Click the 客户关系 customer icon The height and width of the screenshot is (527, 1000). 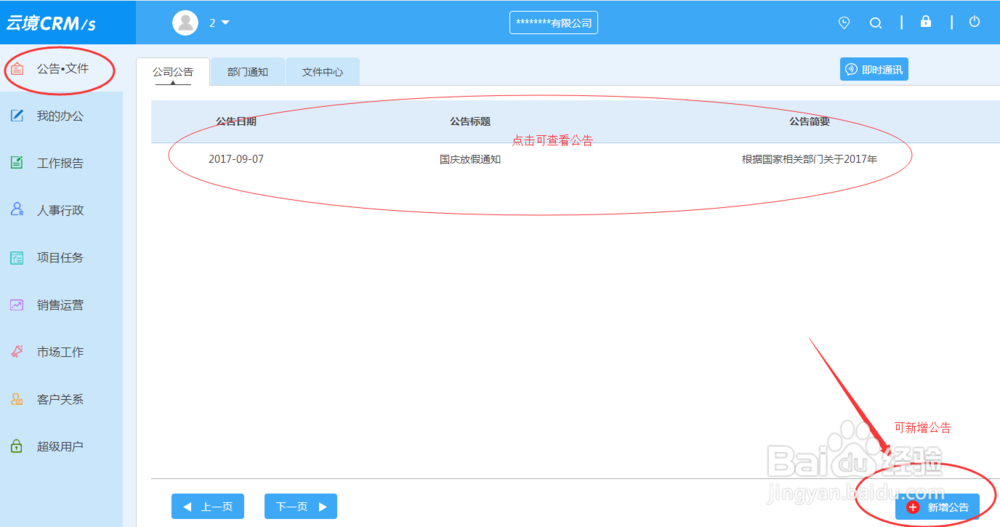pyautogui.click(x=17, y=399)
